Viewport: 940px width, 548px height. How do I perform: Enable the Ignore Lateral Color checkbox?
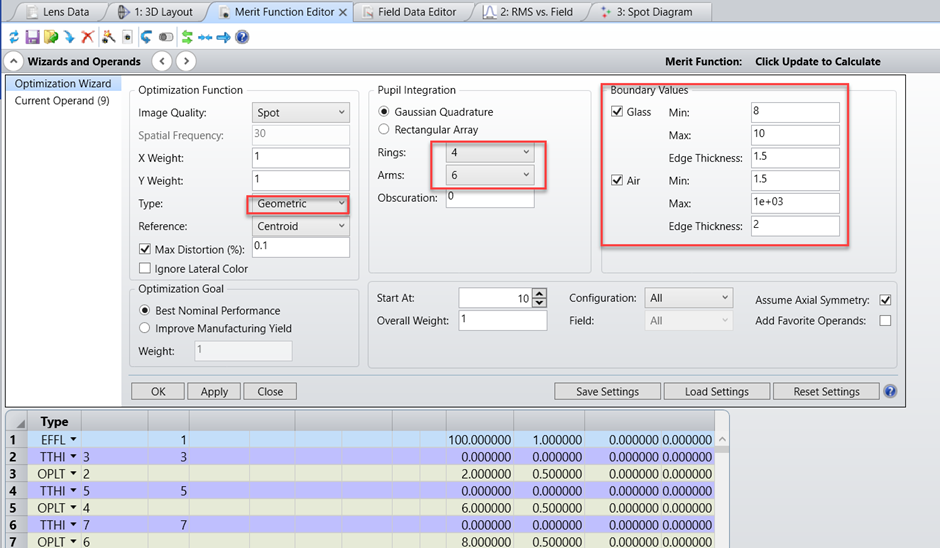146,268
